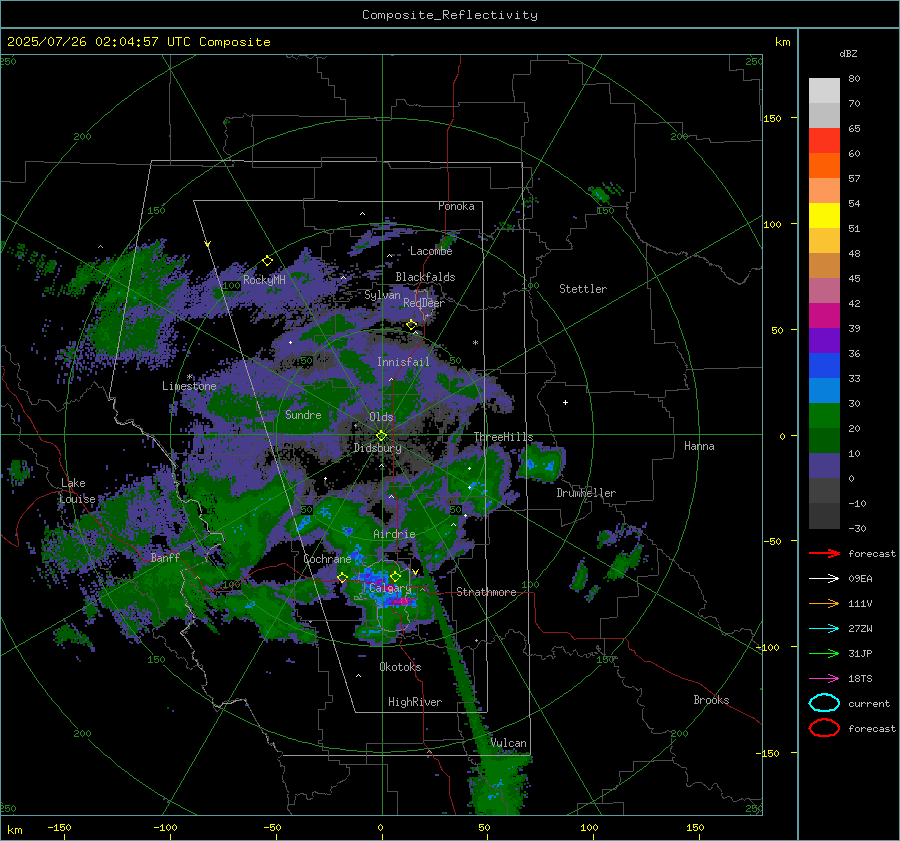Click the lightest gray 80 dBZ swatch
900x841 pixels.
point(824,91)
